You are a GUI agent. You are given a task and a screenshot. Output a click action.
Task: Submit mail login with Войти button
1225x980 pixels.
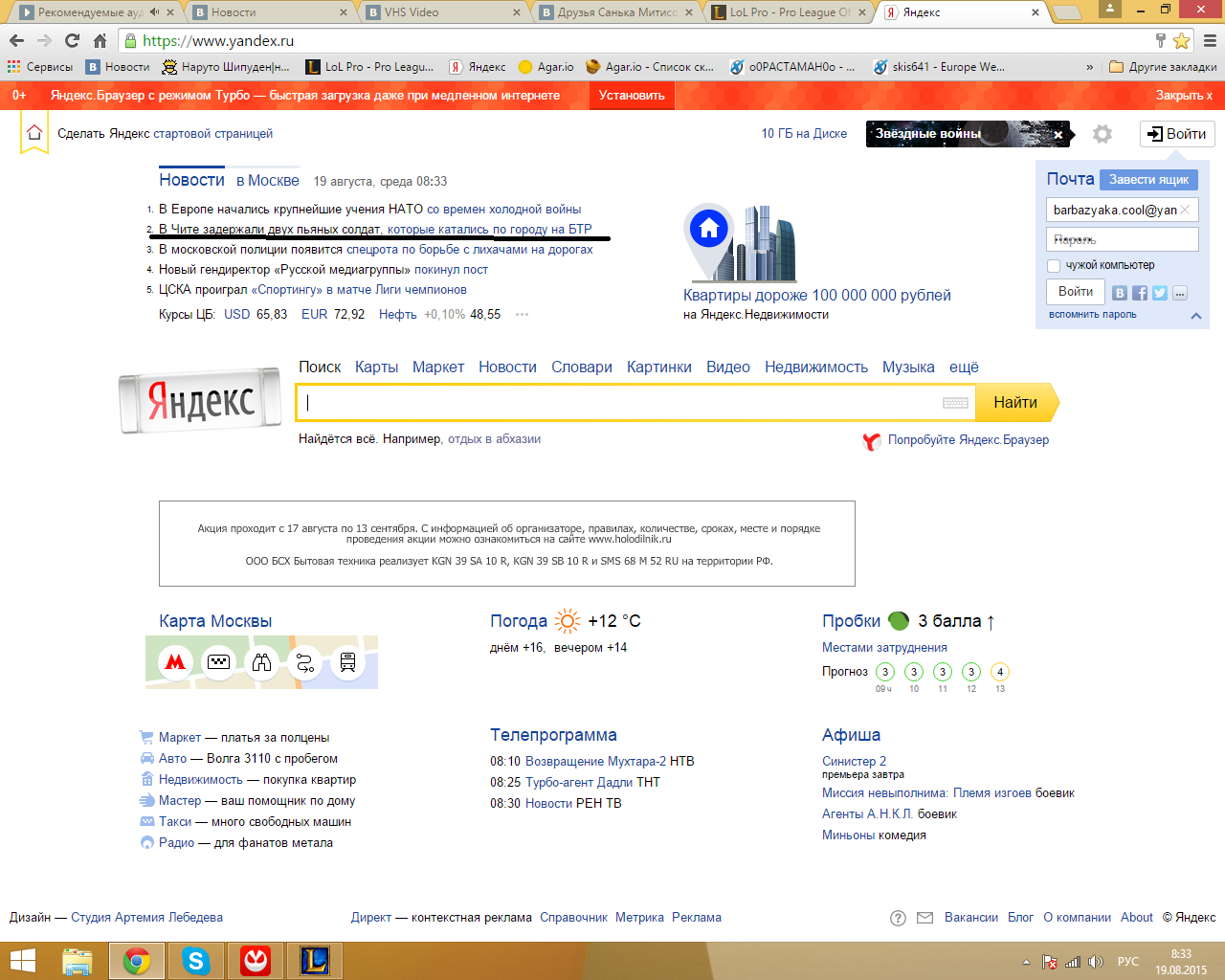pyautogui.click(x=1076, y=292)
